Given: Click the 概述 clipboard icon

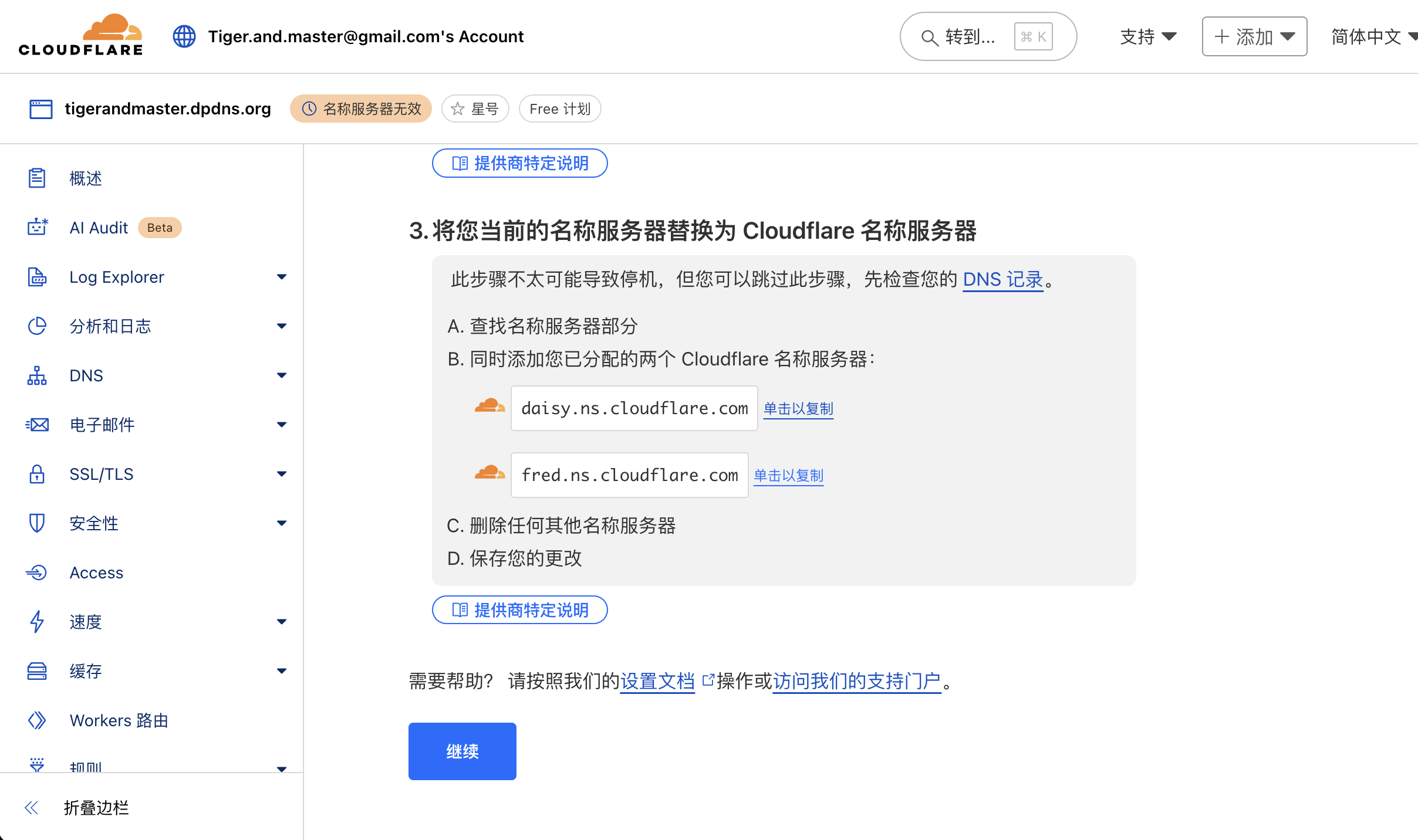Looking at the screenshot, I should (36, 178).
